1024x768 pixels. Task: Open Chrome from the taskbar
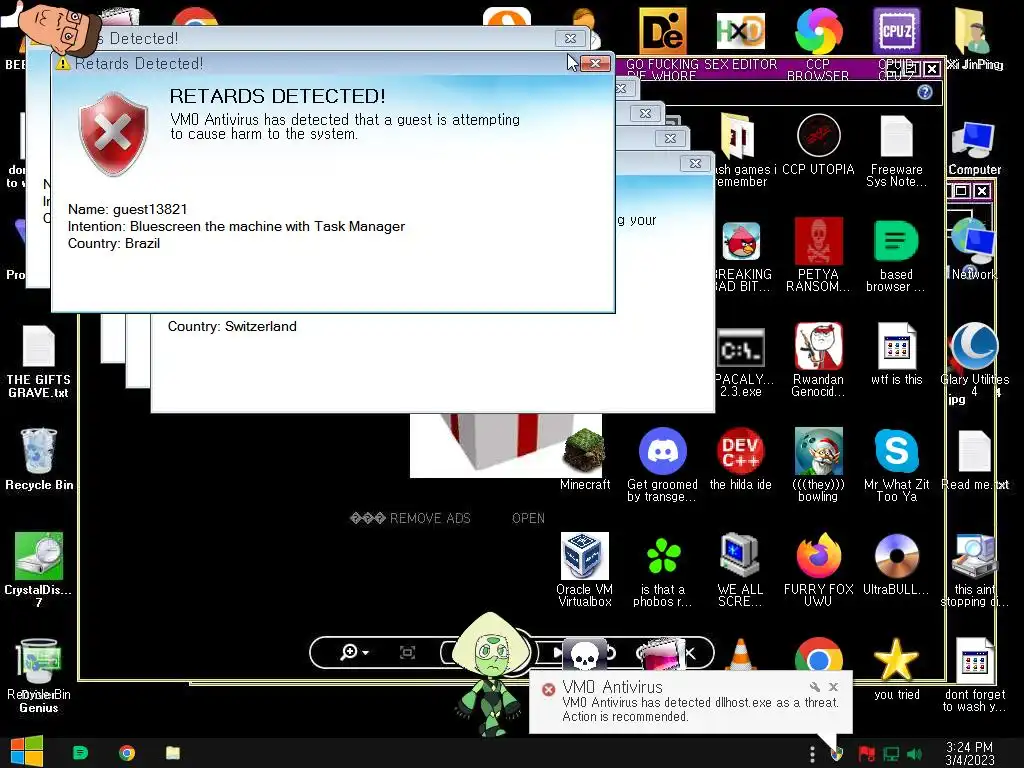127,753
